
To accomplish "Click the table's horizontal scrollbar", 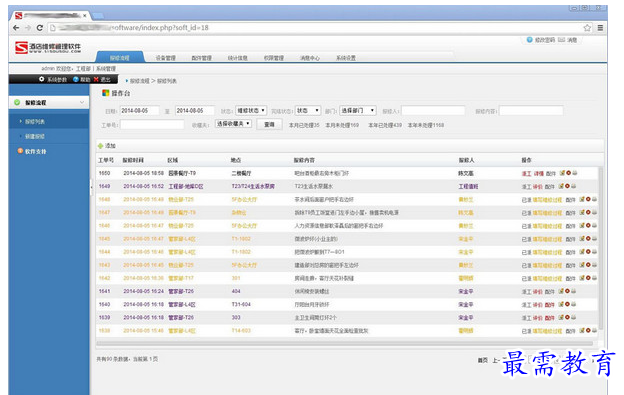I will point(345,343).
